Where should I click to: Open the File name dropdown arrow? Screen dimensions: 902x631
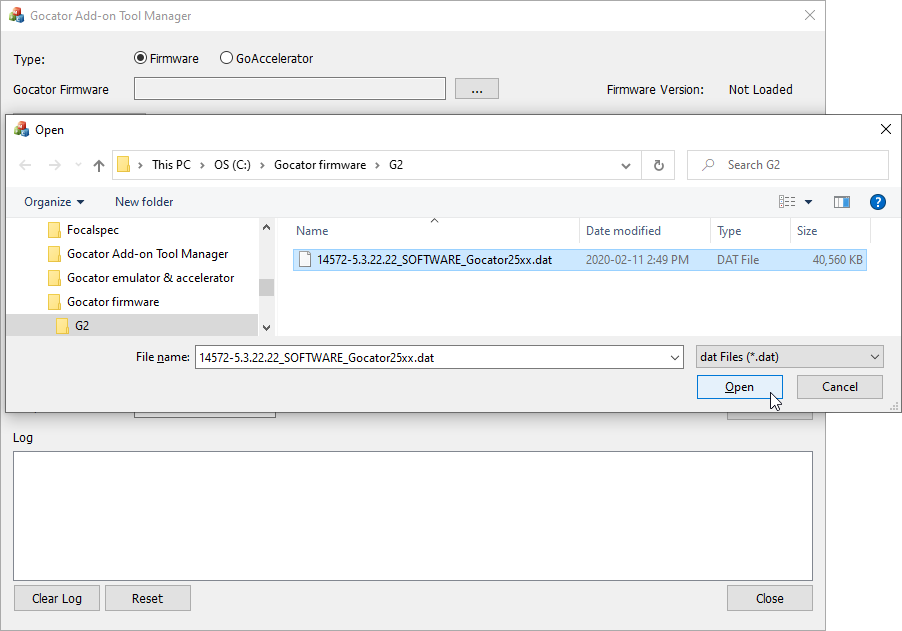[675, 358]
